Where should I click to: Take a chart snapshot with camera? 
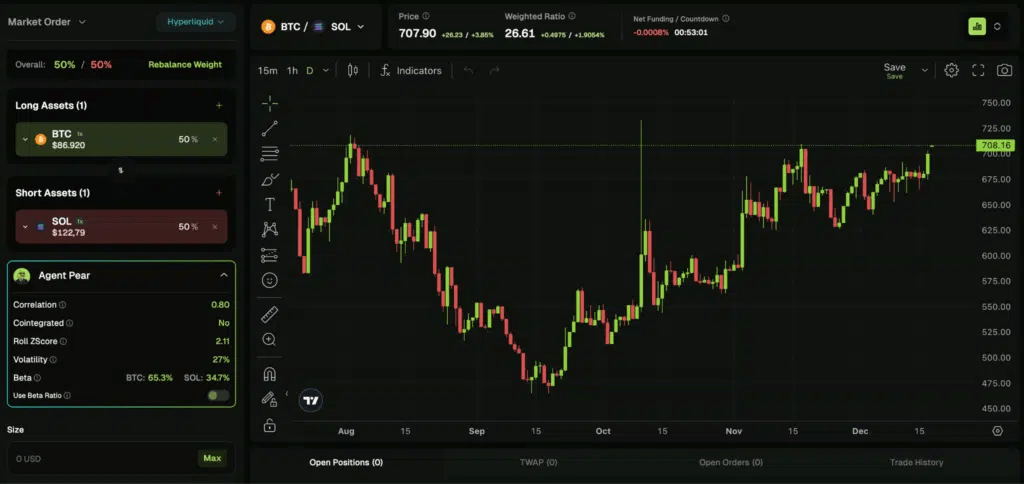pos(1004,71)
